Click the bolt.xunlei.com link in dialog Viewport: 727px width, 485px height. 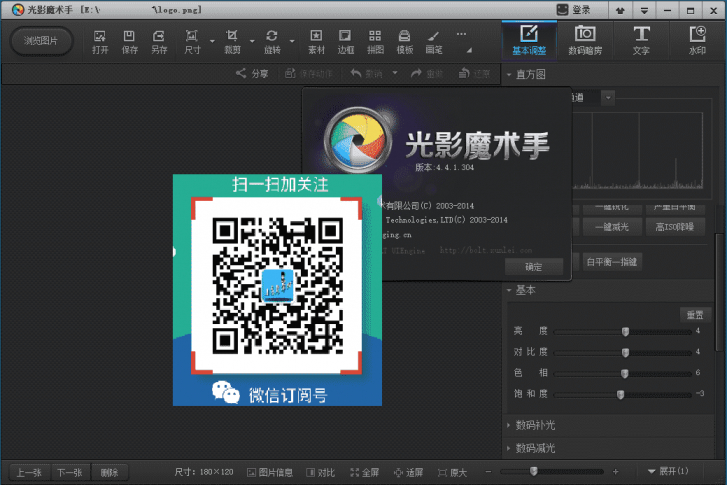click(485, 250)
